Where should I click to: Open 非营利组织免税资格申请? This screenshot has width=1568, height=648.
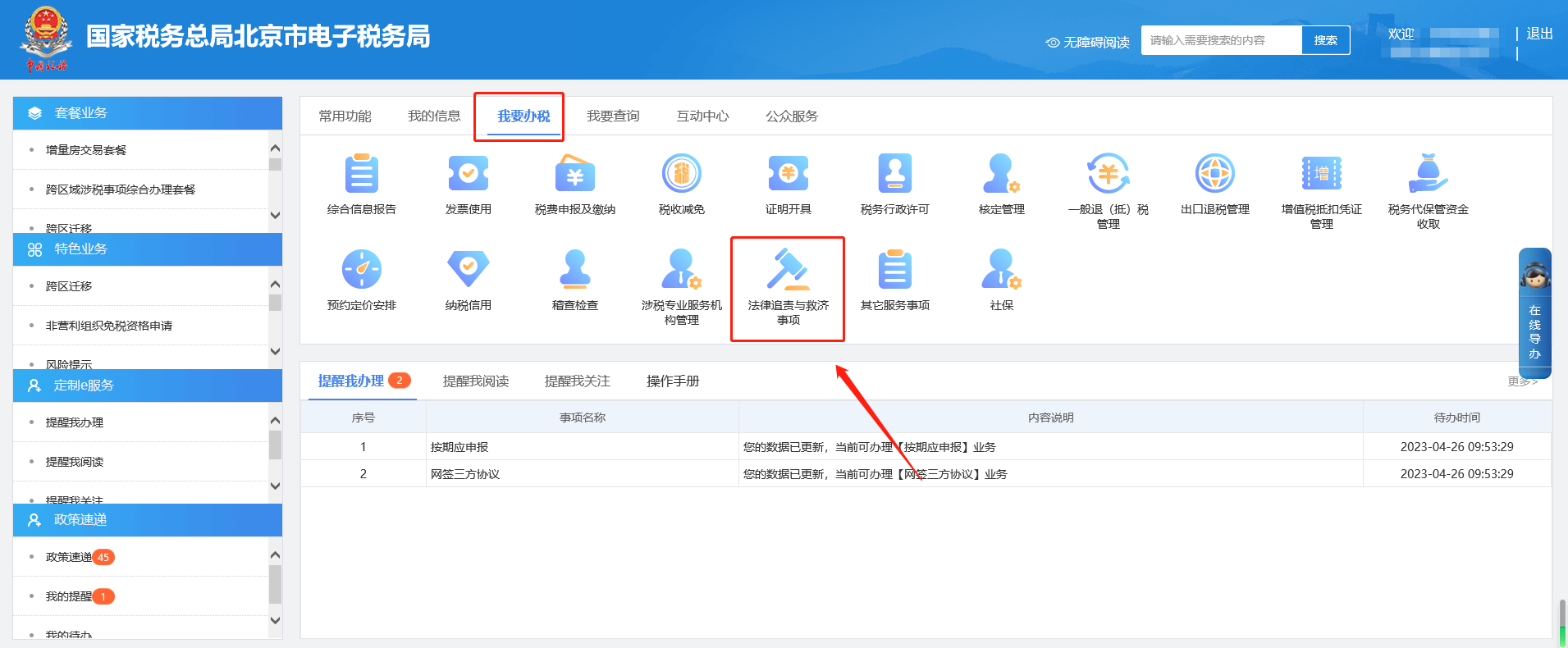109,326
